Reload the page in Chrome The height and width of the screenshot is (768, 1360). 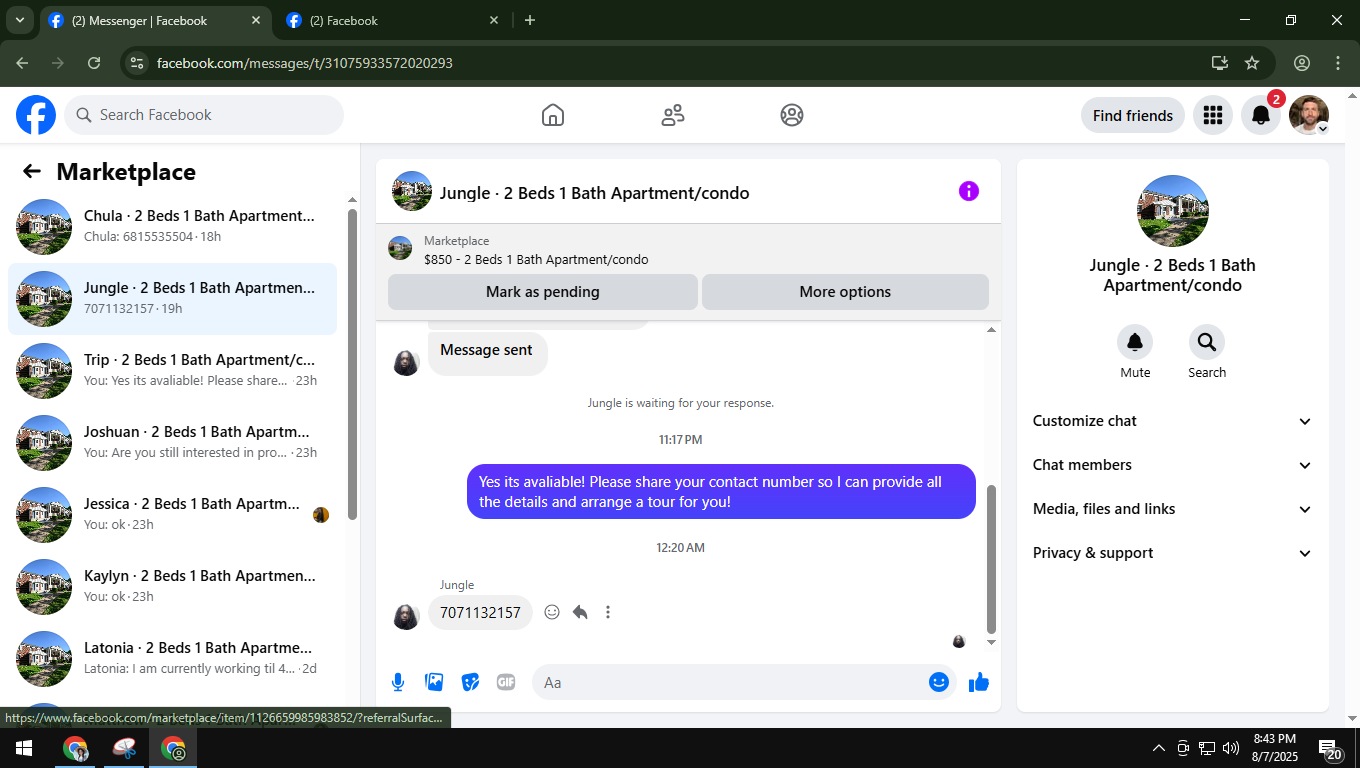pos(94,63)
